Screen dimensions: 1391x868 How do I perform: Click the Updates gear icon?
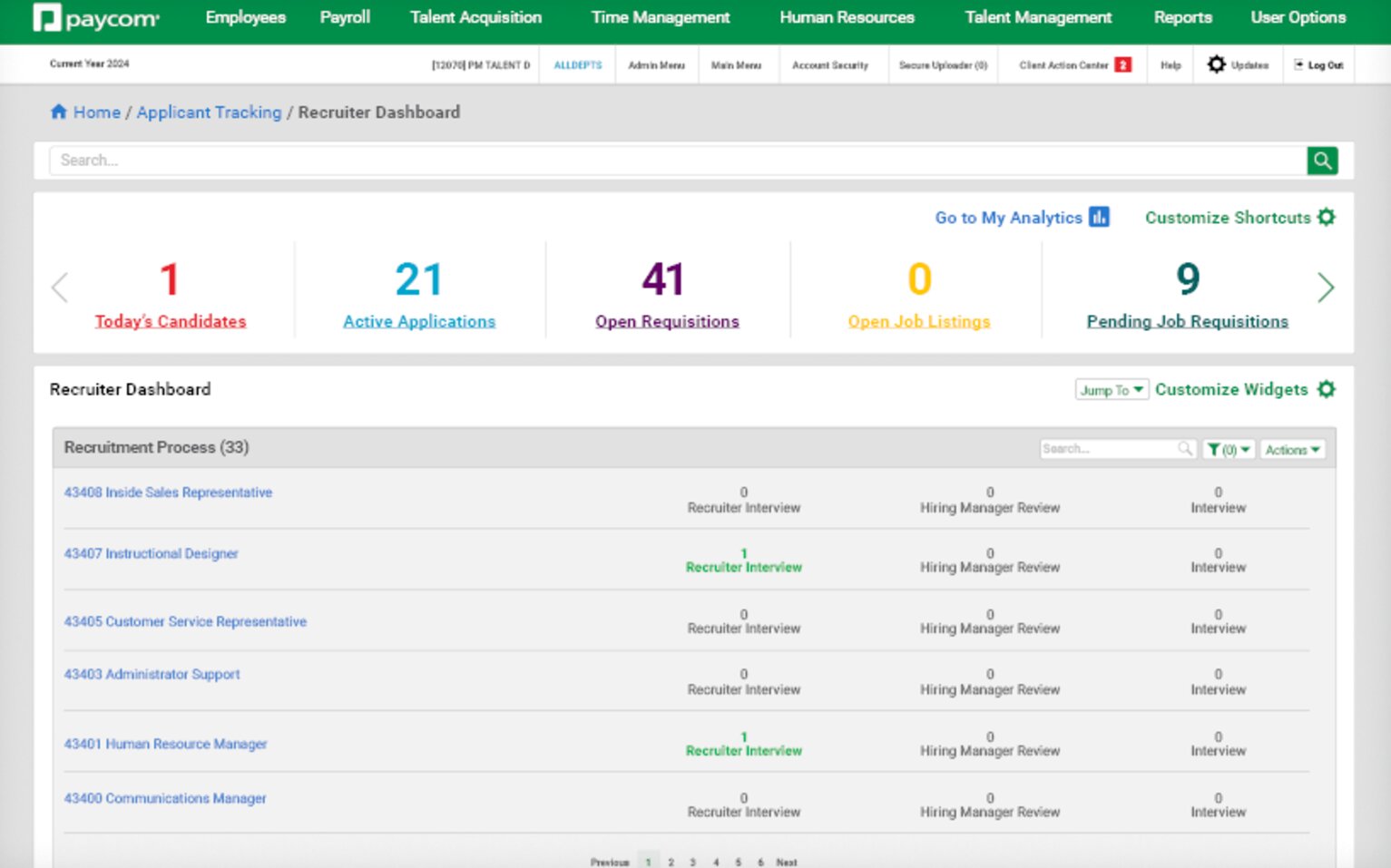pyautogui.click(x=1216, y=64)
